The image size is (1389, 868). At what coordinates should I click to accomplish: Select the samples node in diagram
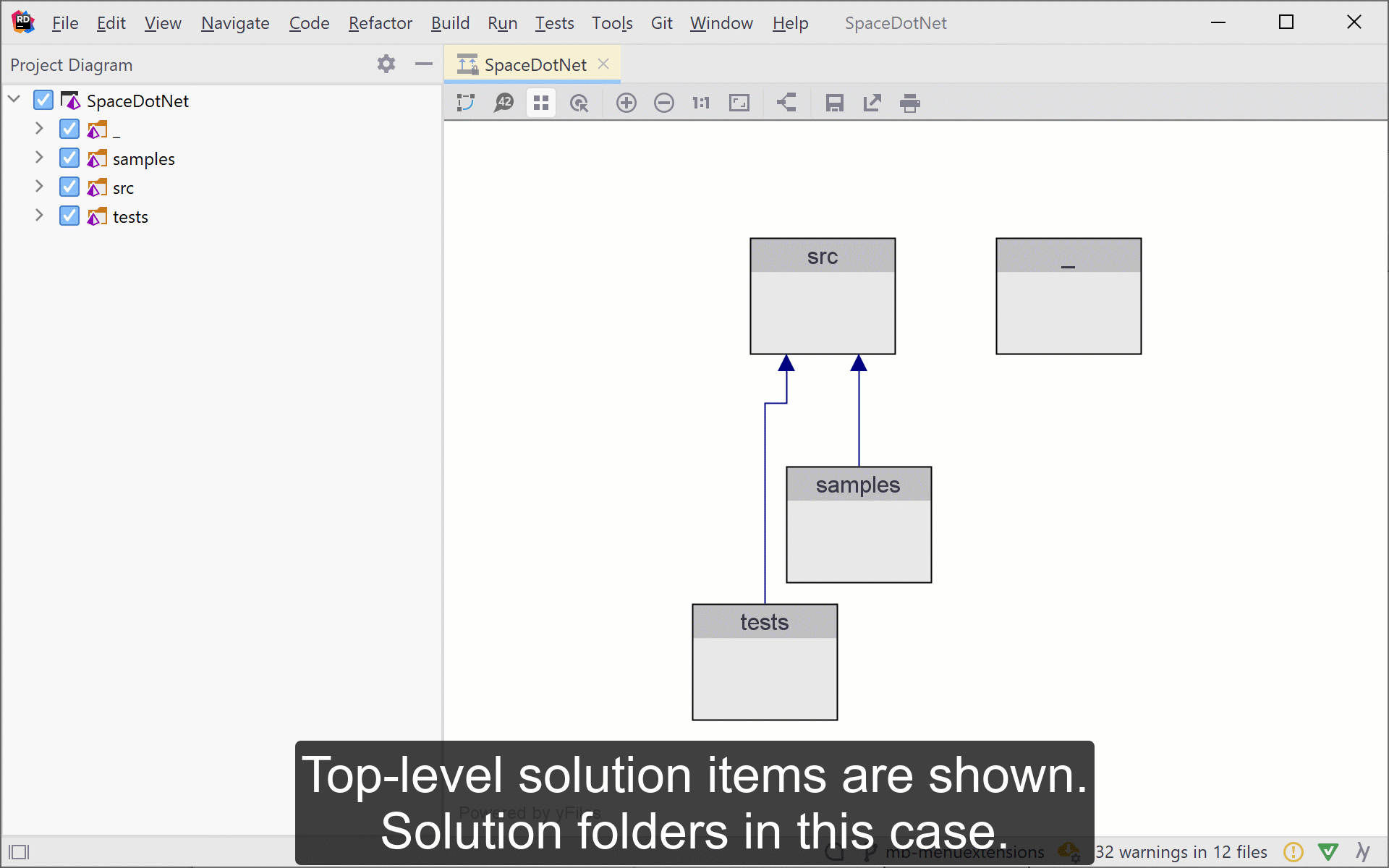859,525
